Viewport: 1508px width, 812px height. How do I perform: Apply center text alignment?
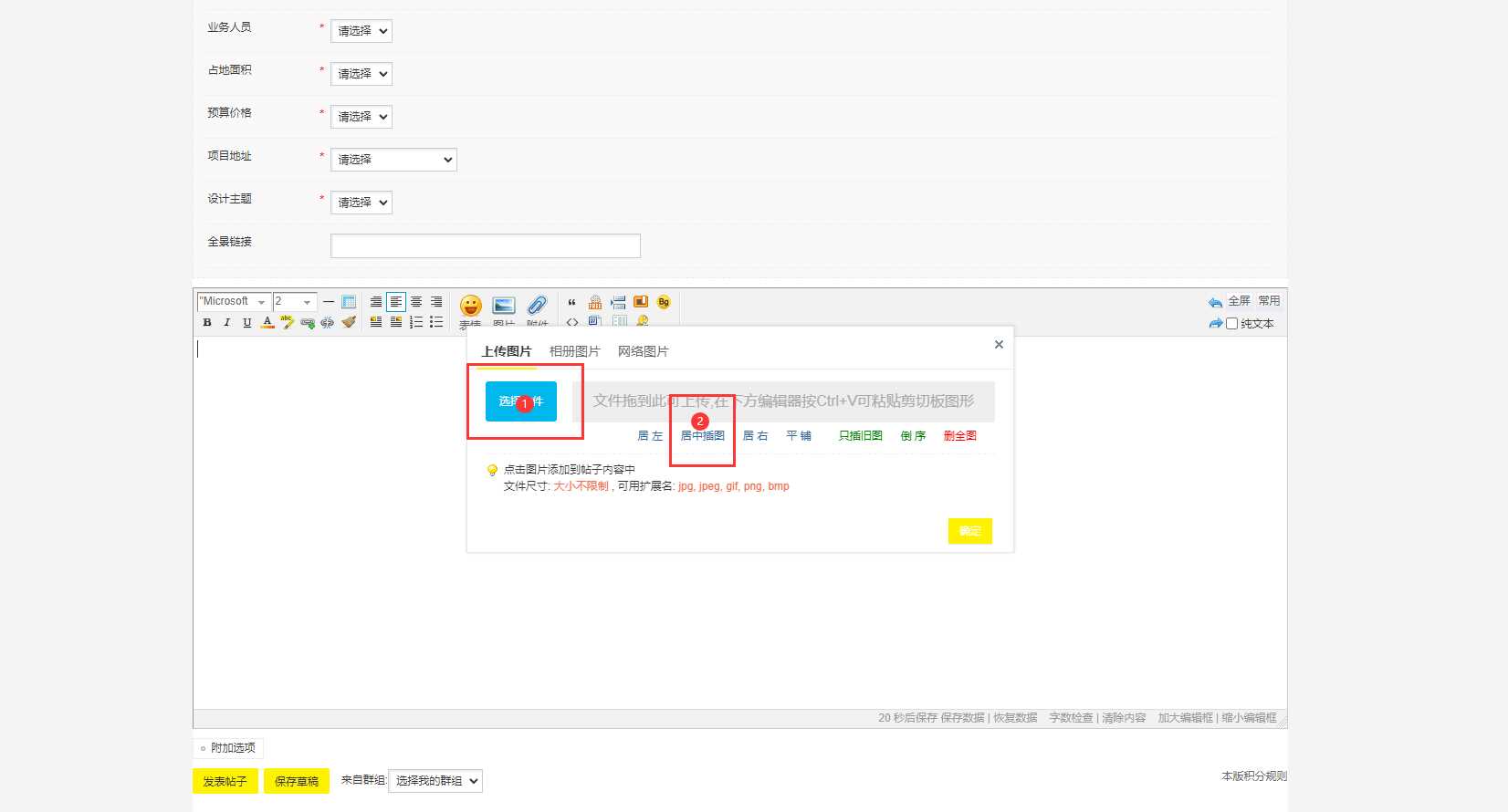point(416,302)
